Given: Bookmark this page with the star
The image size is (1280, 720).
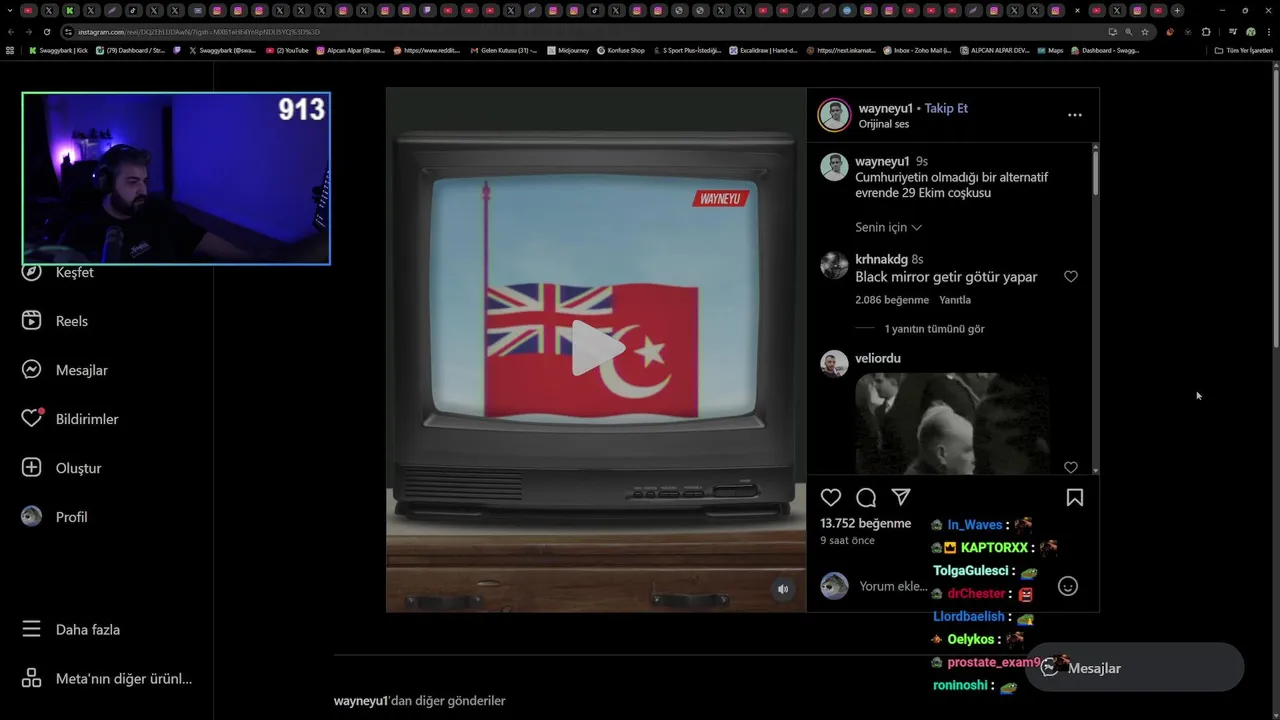Looking at the screenshot, I should 1145,32.
